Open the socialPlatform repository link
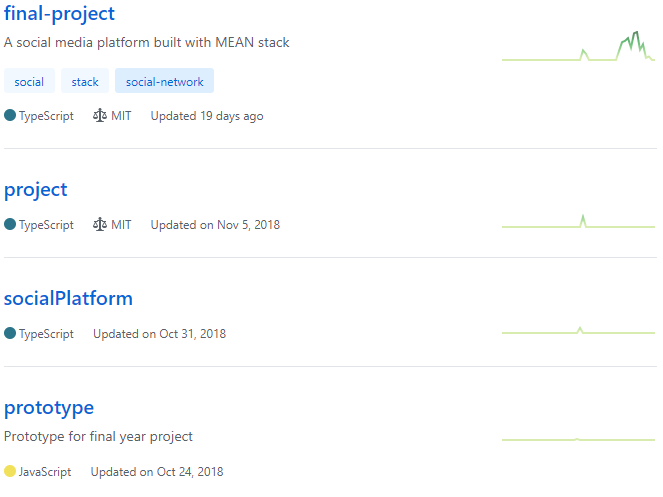The image size is (663, 497). 68,298
